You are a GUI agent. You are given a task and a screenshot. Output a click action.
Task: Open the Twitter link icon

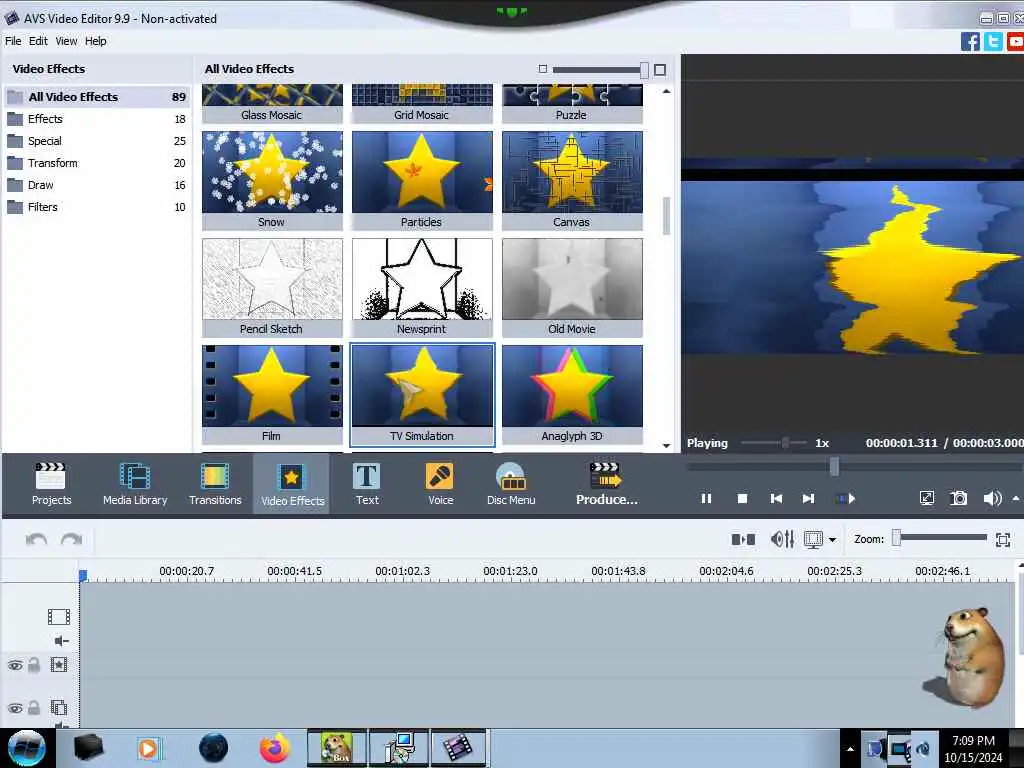993,42
